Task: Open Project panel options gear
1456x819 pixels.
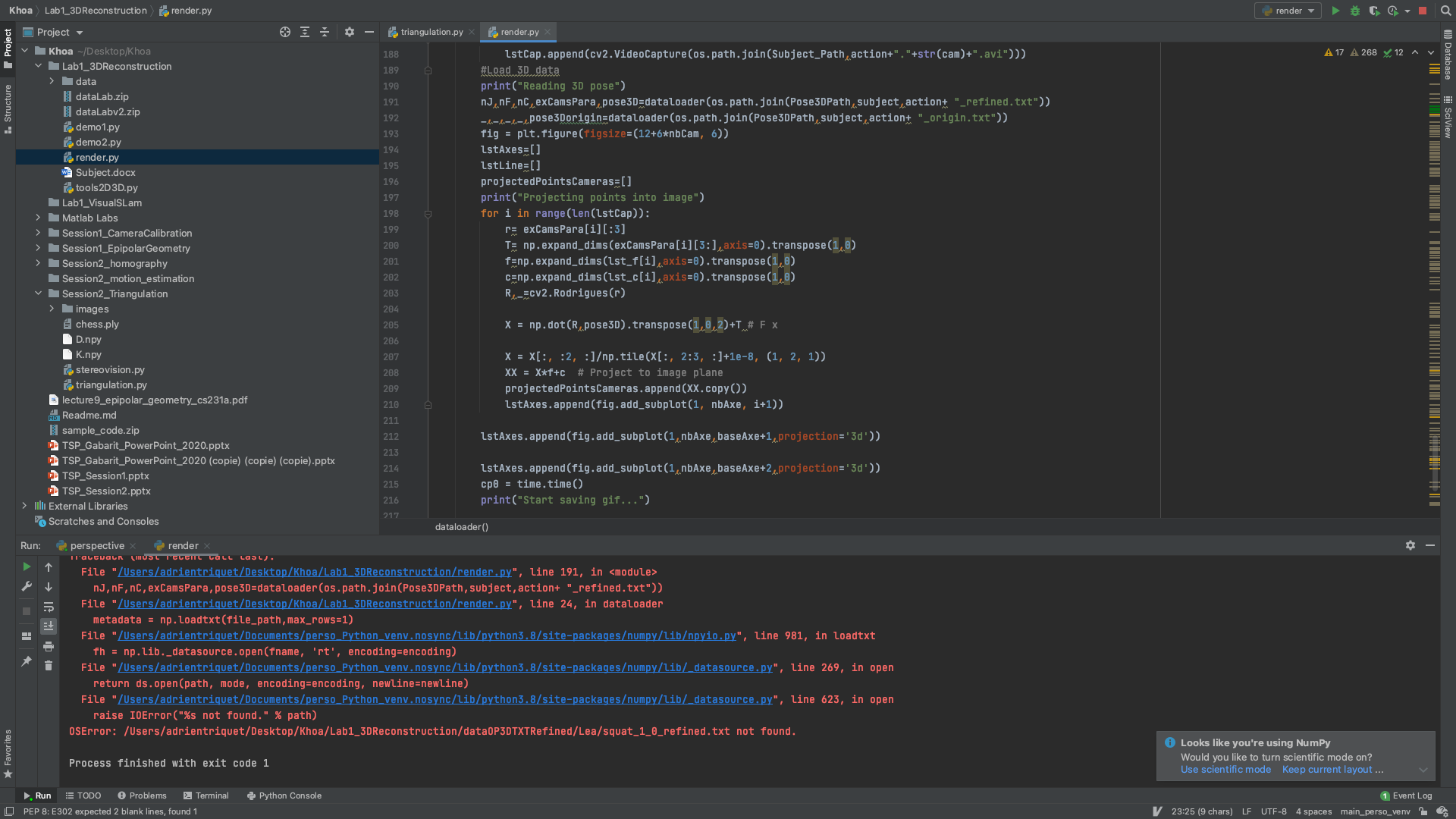Action: point(350,32)
